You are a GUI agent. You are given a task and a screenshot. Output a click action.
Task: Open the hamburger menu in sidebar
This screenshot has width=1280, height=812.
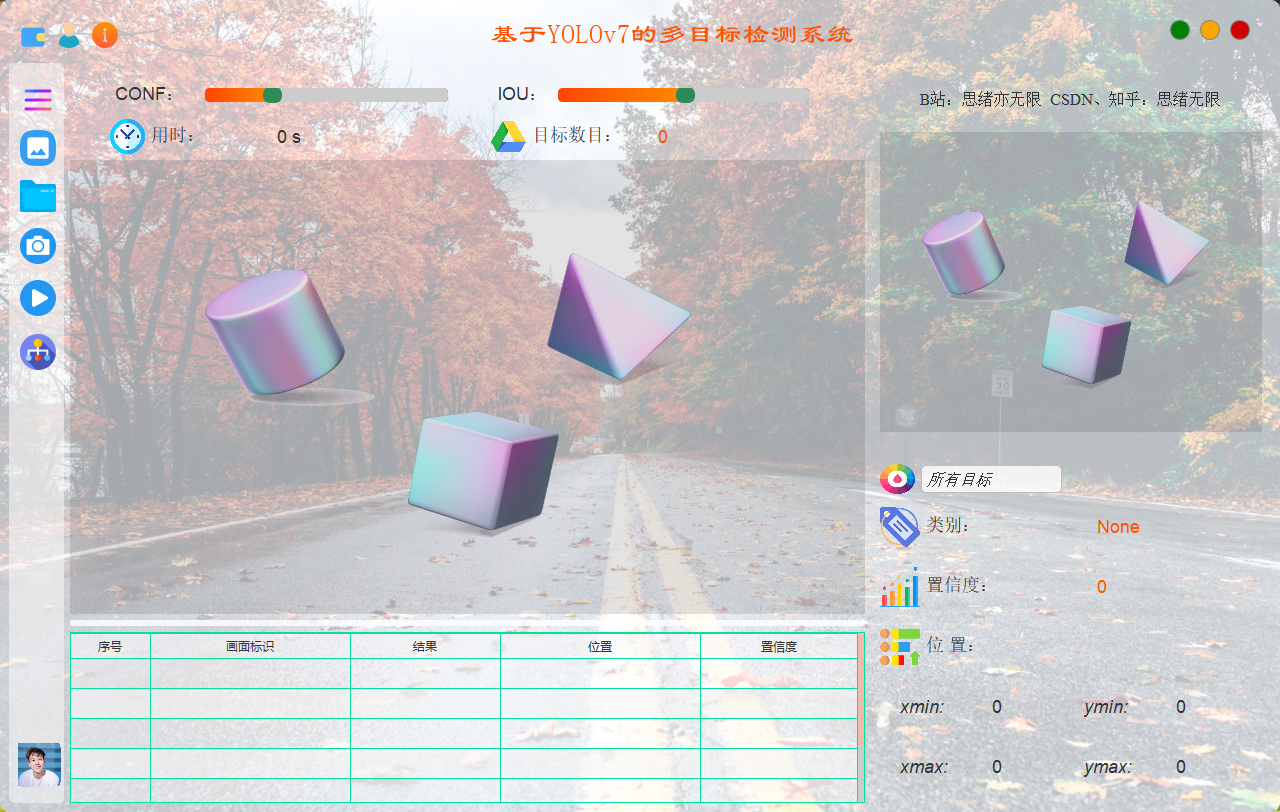tap(38, 100)
